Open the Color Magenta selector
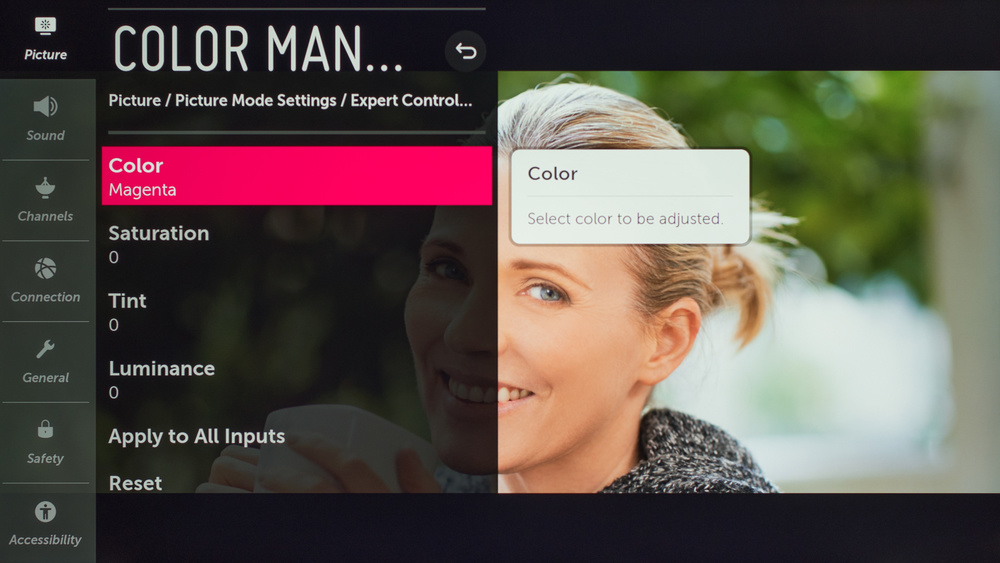 point(297,176)
